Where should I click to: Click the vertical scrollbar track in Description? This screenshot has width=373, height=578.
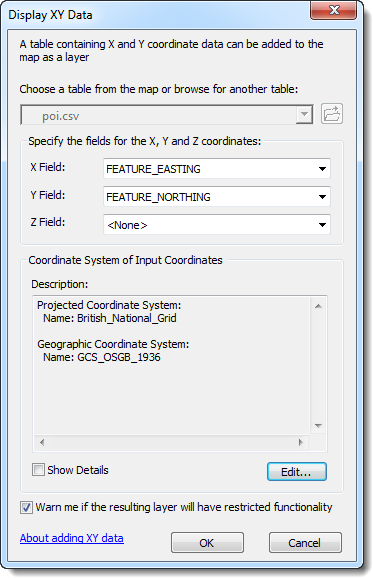click(318, 366)
